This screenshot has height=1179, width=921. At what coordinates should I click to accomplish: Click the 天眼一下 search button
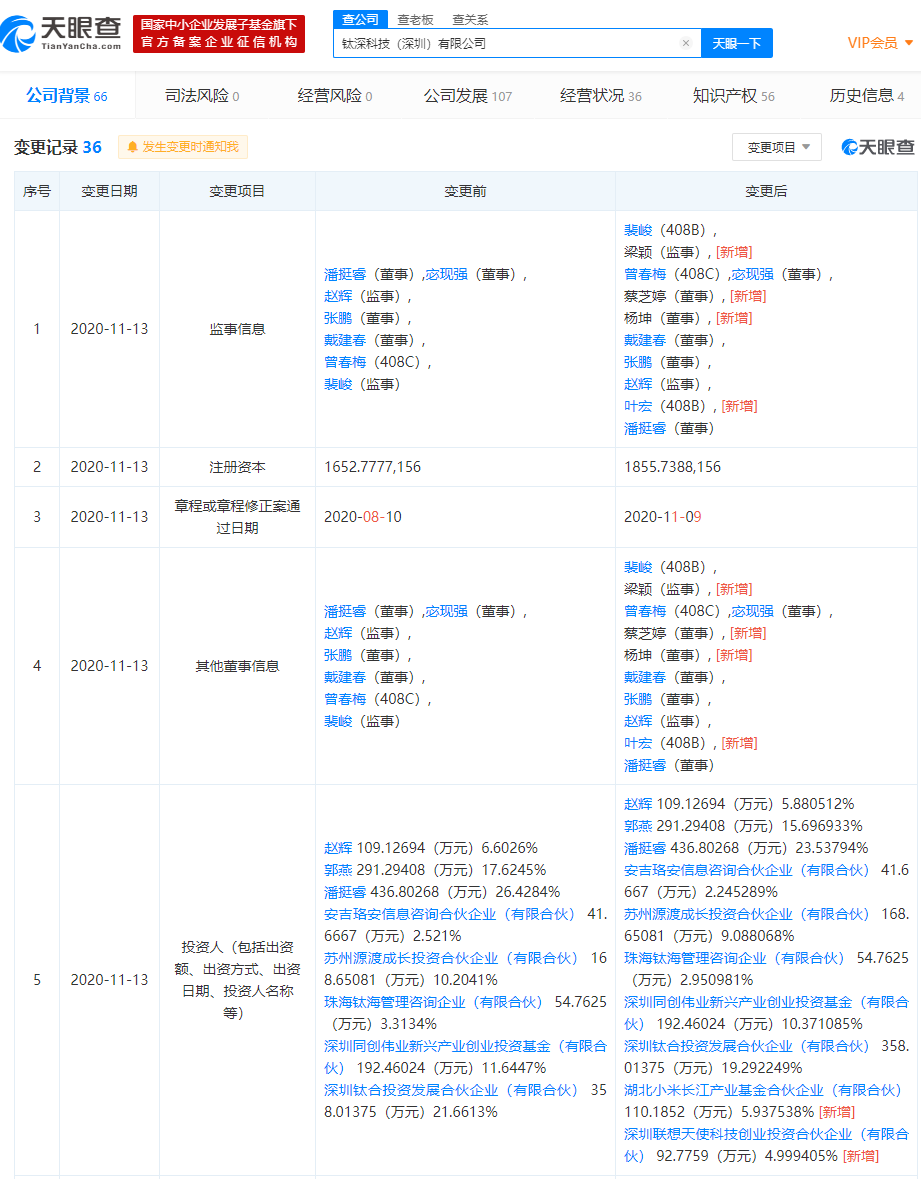point(737,44)
